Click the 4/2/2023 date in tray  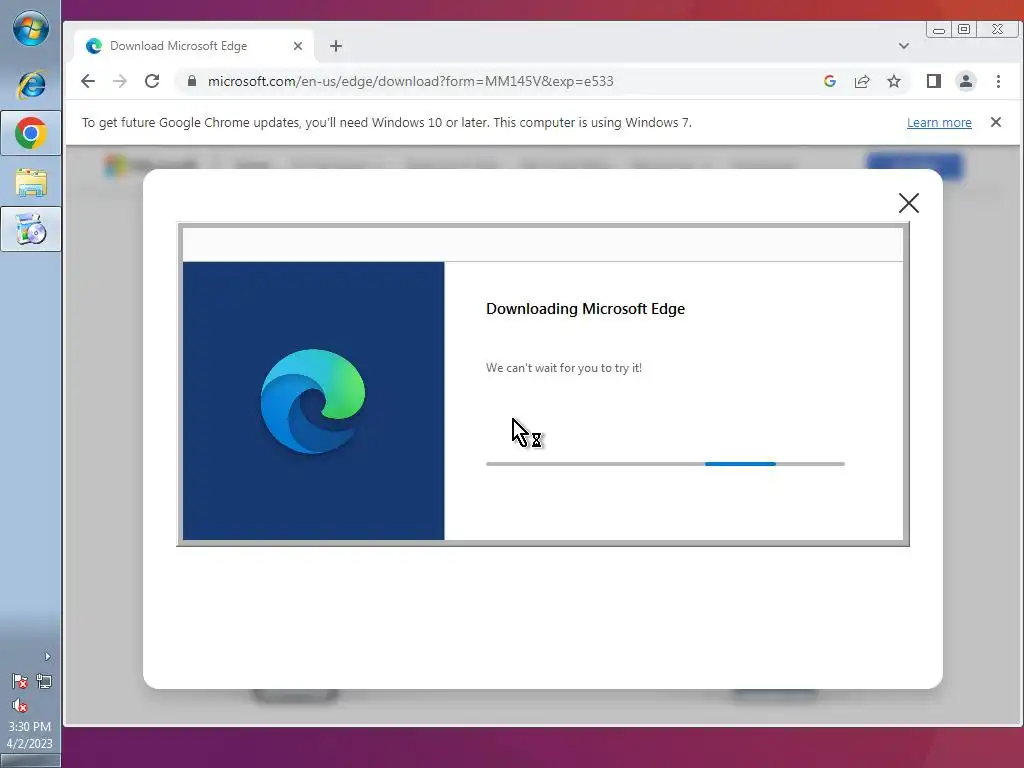click(29, 743)
